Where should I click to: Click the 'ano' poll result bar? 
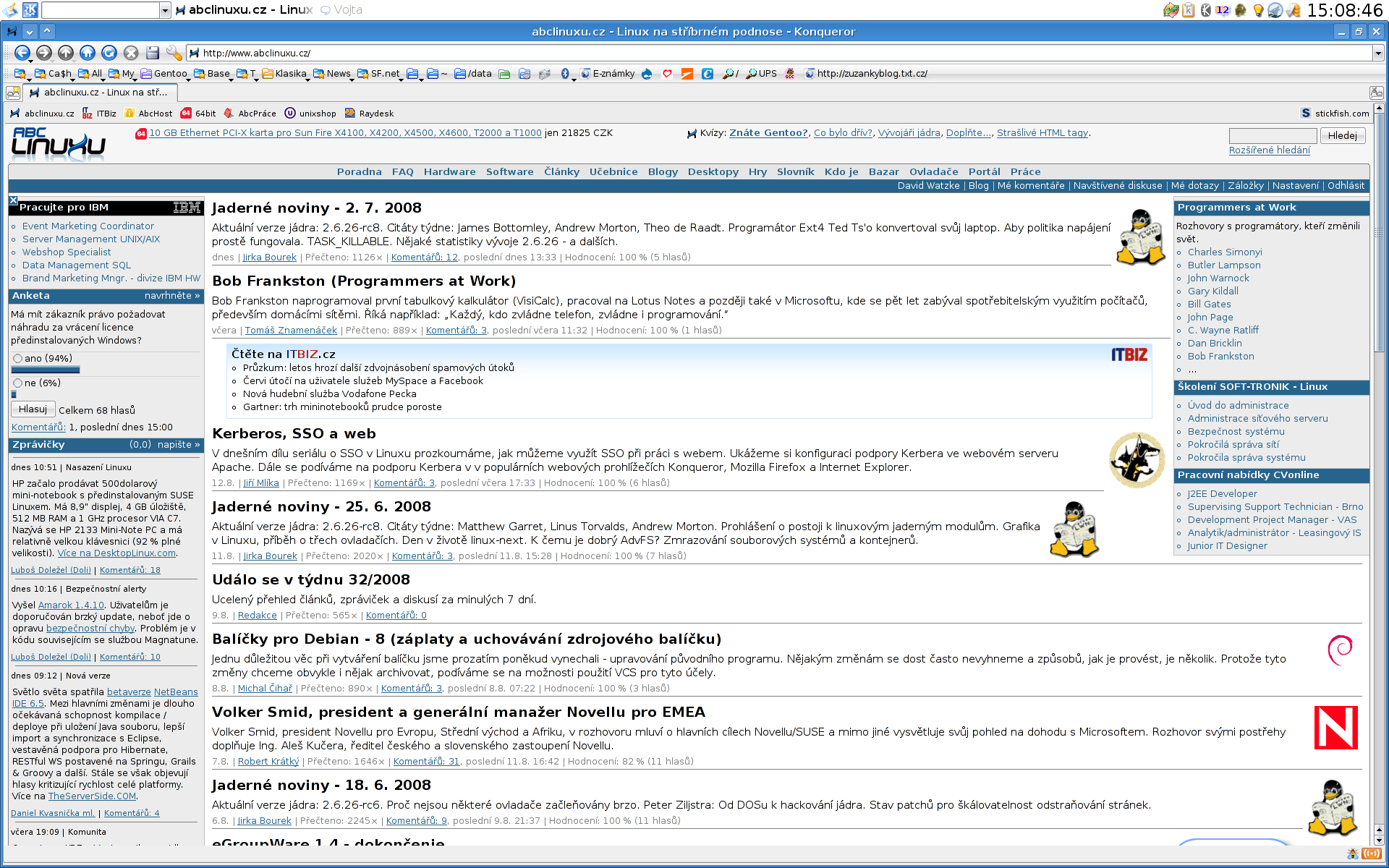point(46,370)
